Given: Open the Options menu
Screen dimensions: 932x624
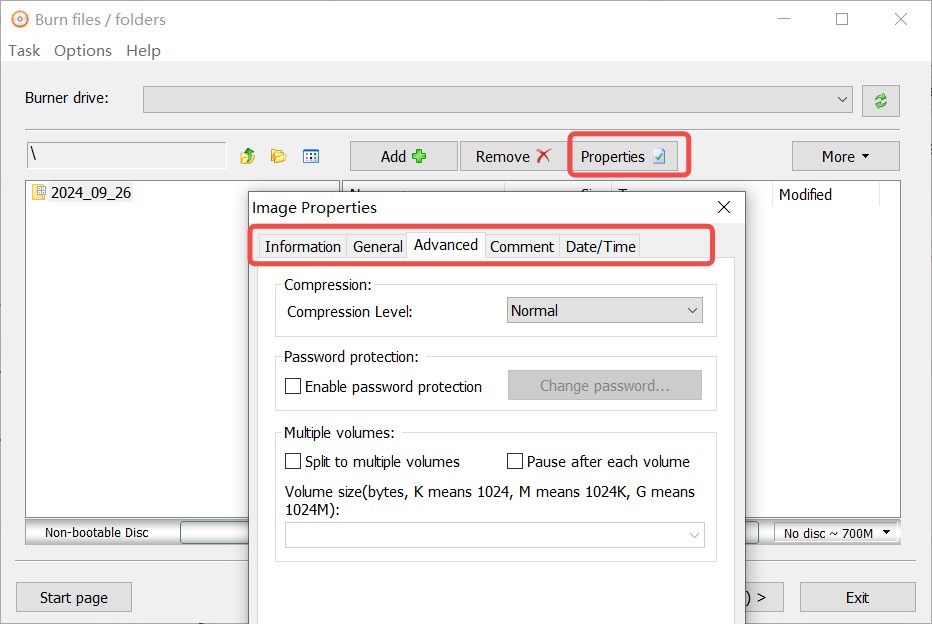Looking at the screenshot, I should (83, 51).
